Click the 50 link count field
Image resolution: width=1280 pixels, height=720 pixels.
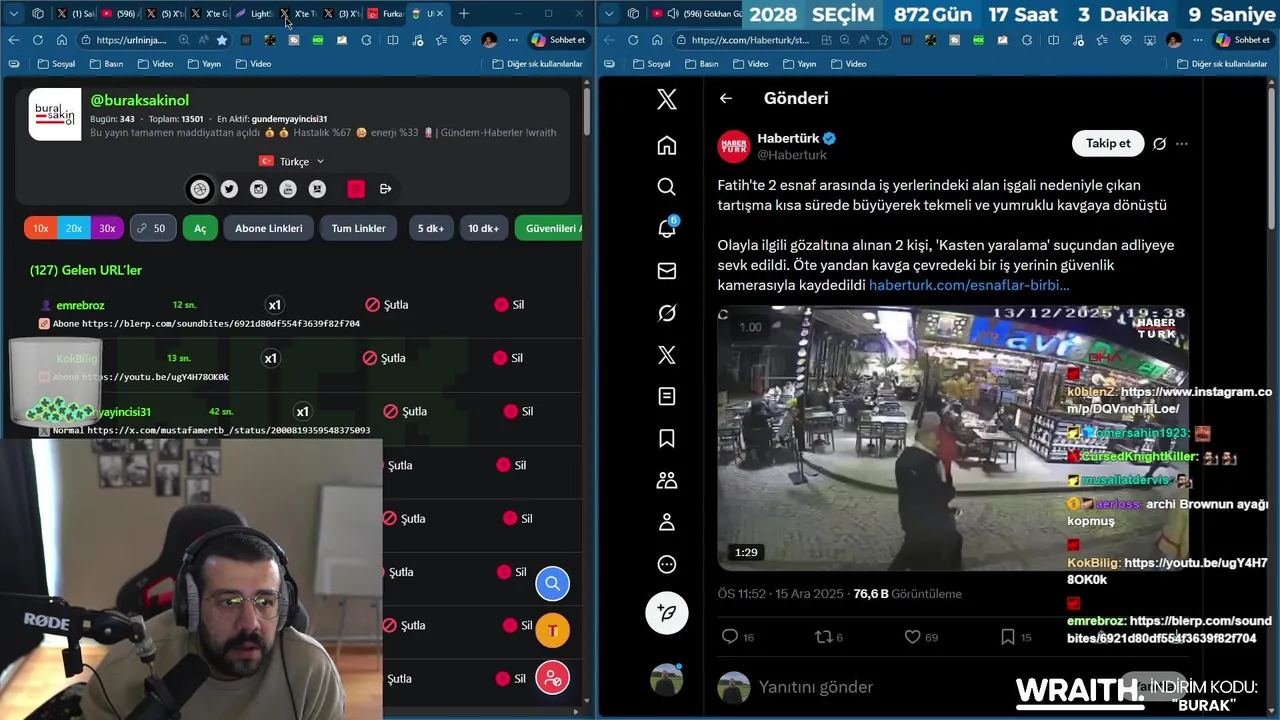pos(152,228)
